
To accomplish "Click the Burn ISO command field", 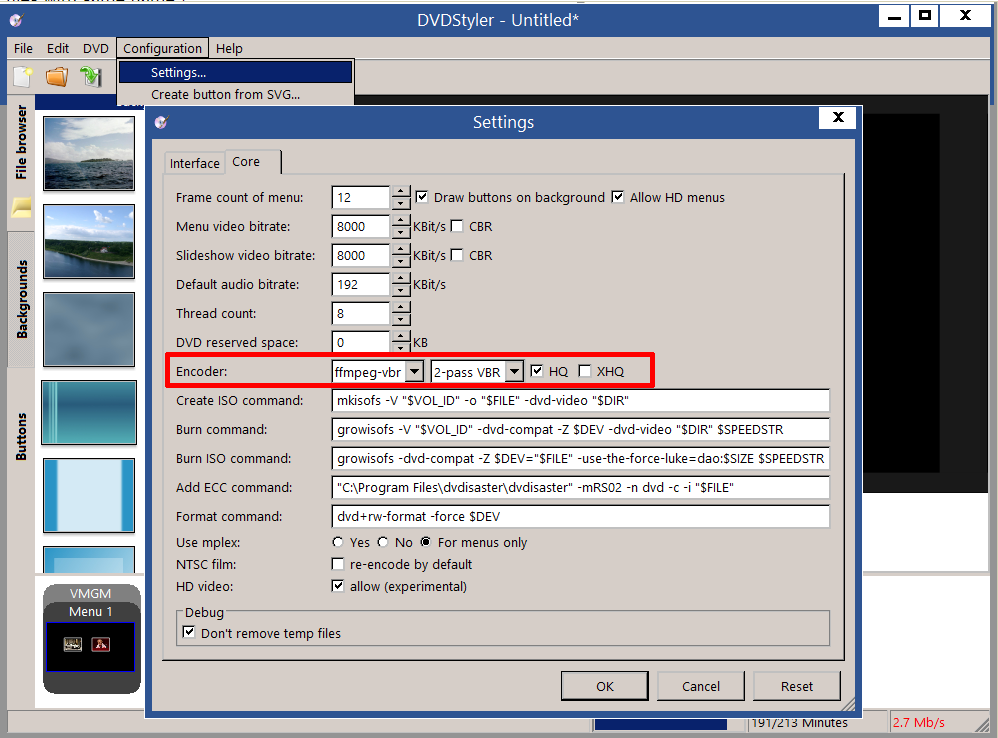I will 580,458.
